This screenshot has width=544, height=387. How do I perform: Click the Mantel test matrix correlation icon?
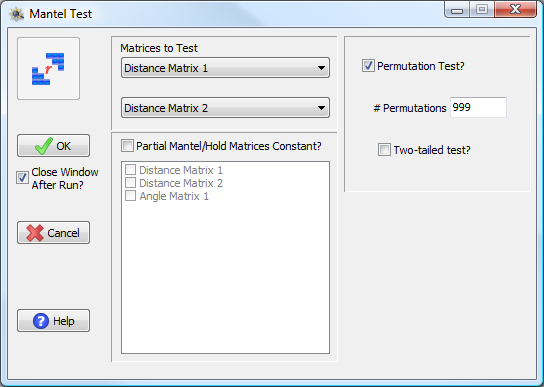pyautogui.click(x=48, y=69)
